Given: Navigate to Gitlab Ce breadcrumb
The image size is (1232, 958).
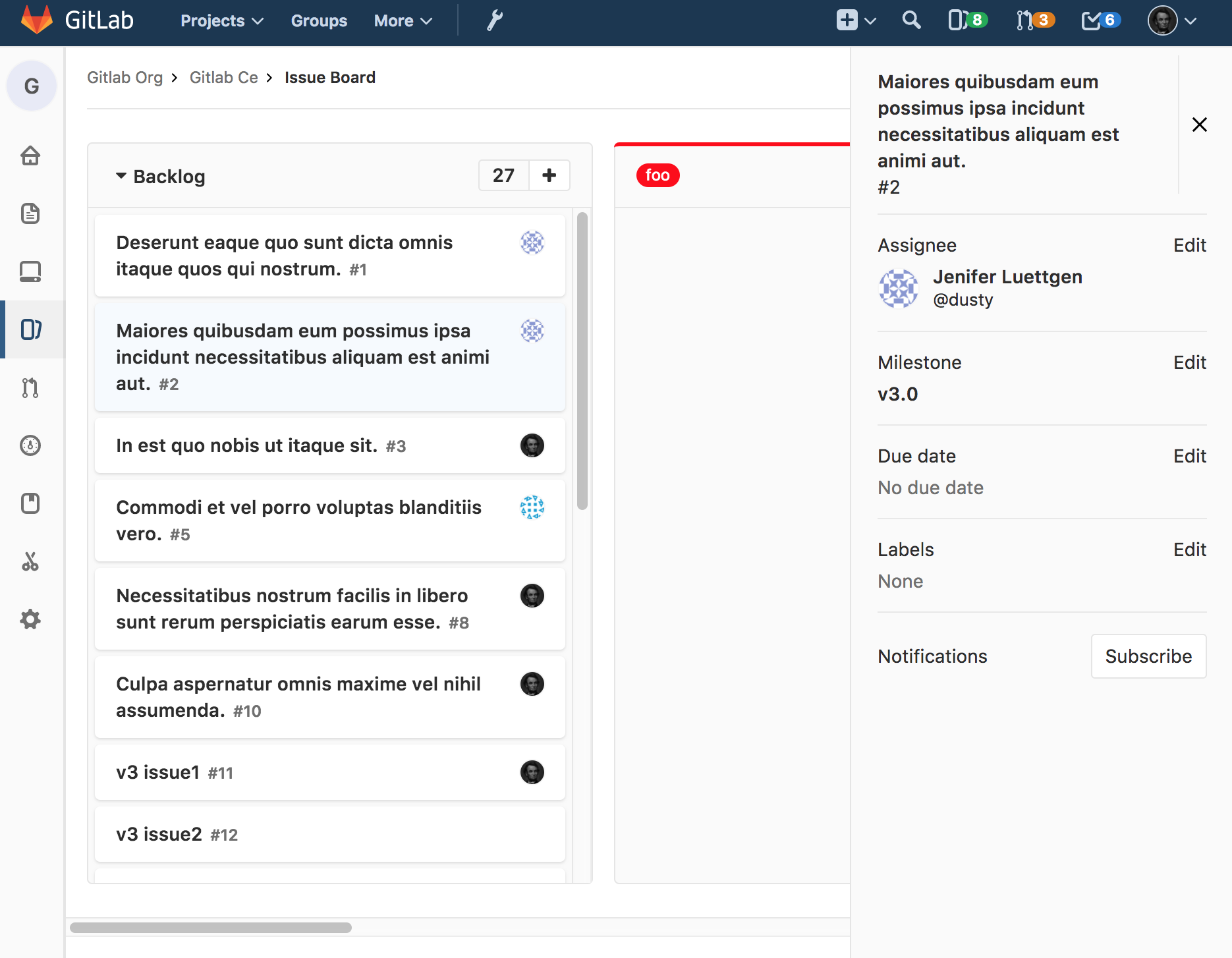Looking at the screenshot, I should 223,78.
